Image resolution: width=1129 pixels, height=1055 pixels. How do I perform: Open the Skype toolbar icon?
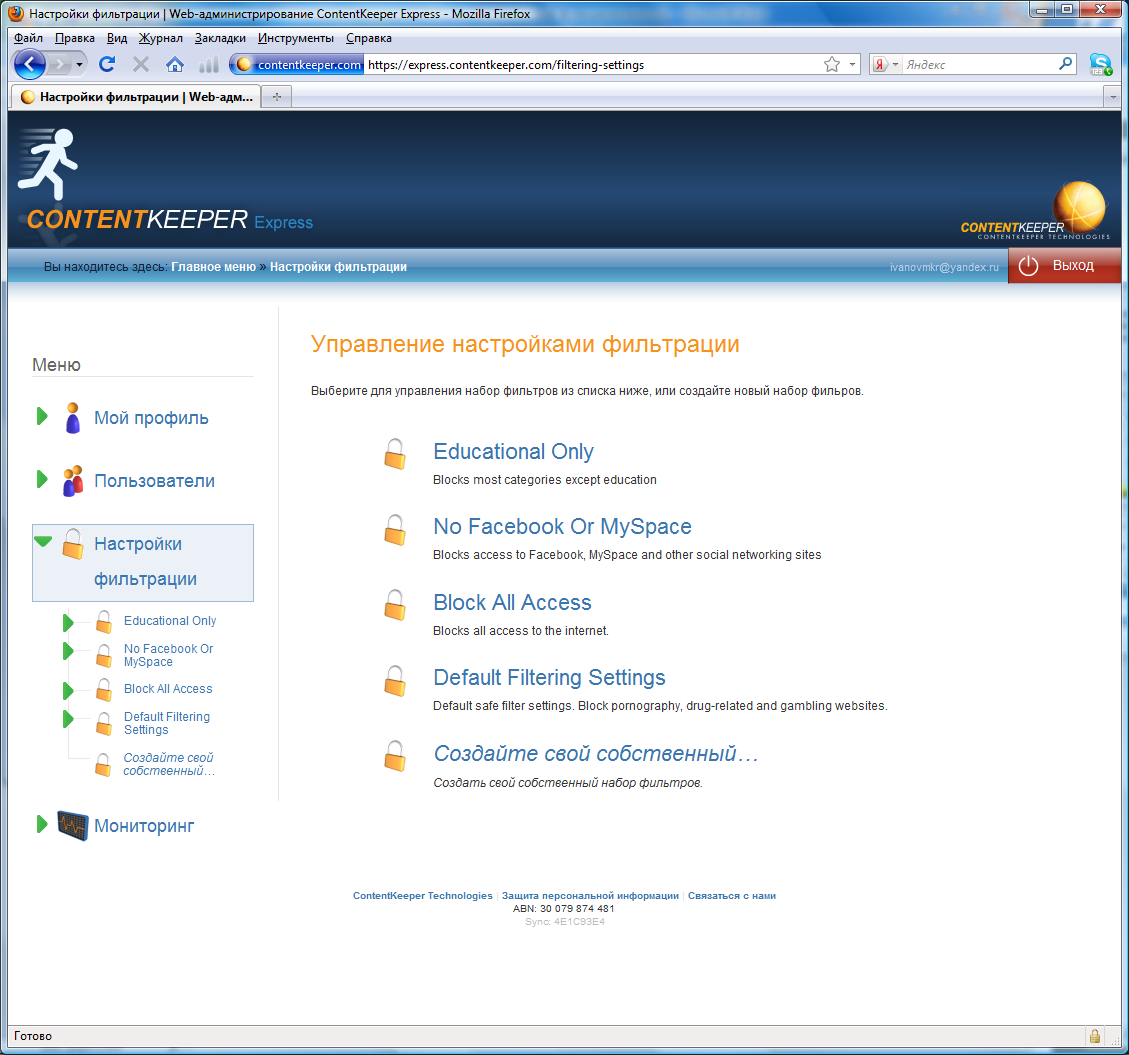[1100, 64]
